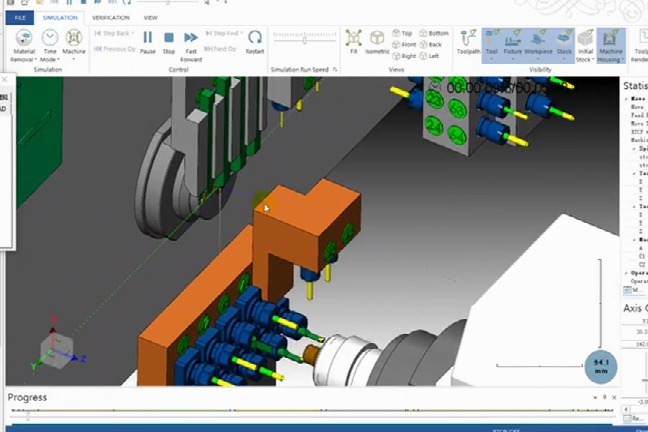Screen dimensions: 648x432
Task: Toggle Stock visibility
Action: (564, 40)
